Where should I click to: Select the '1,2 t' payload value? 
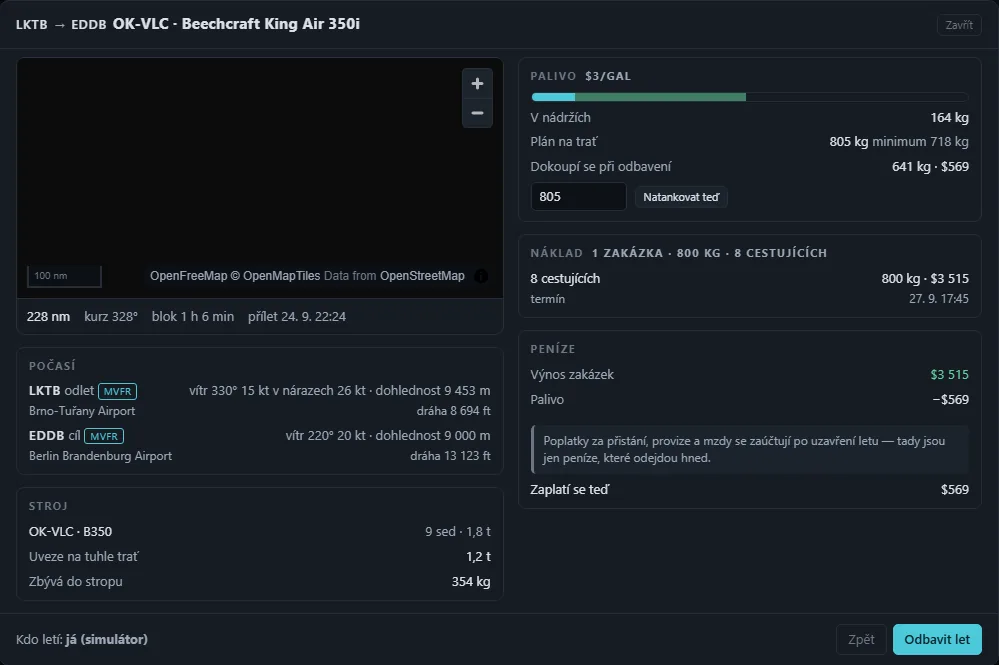[x=478, y=557]
